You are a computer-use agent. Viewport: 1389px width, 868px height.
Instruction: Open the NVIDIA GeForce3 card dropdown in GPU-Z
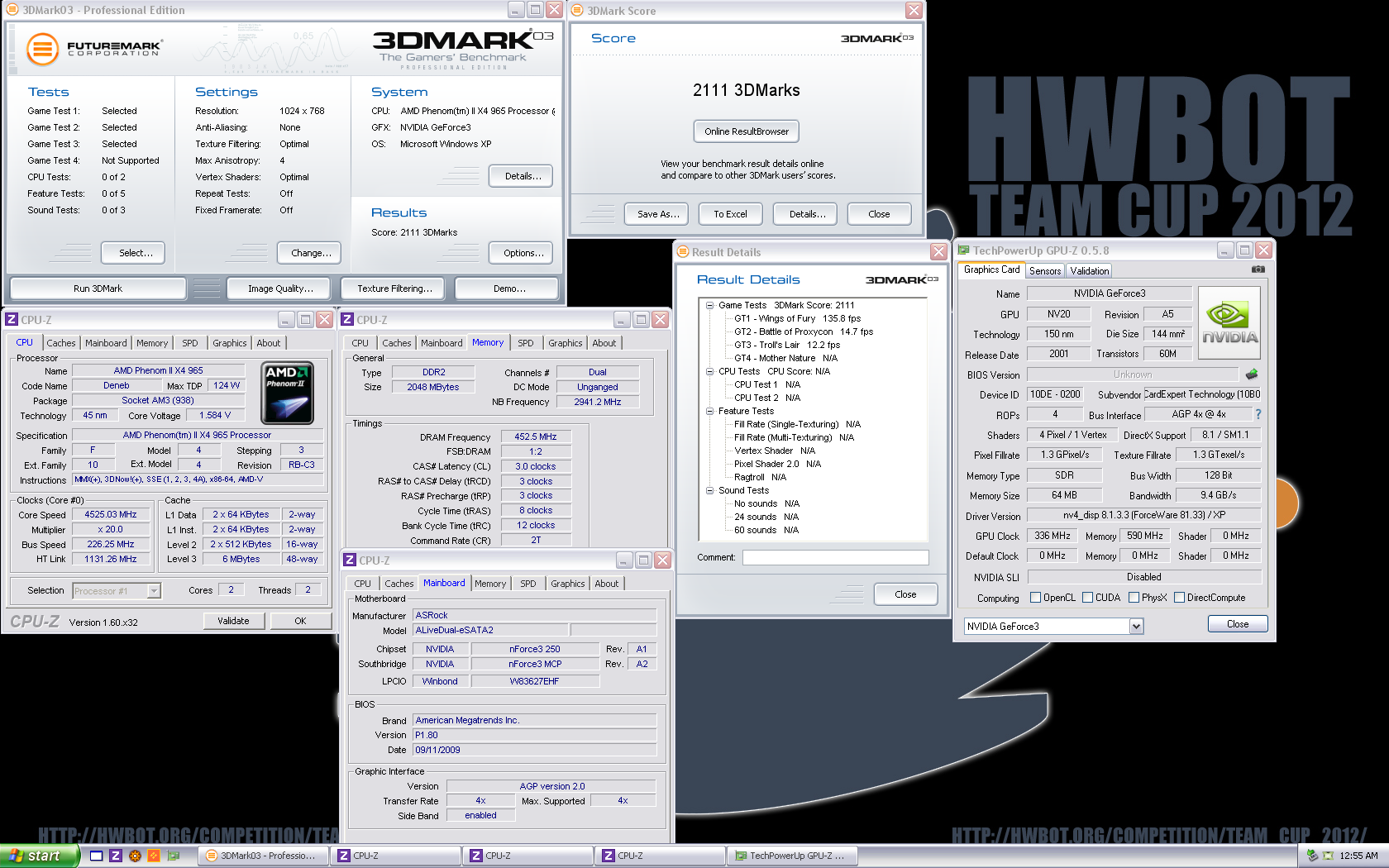pyautogui.click(x=1136, y=627)
